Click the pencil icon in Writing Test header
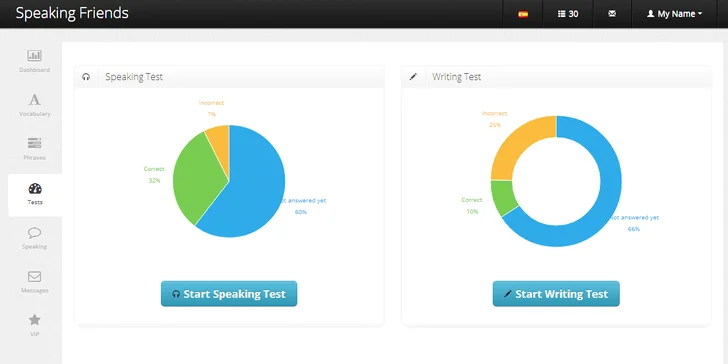This screenshot has height=364, width=728. point(413,77)
